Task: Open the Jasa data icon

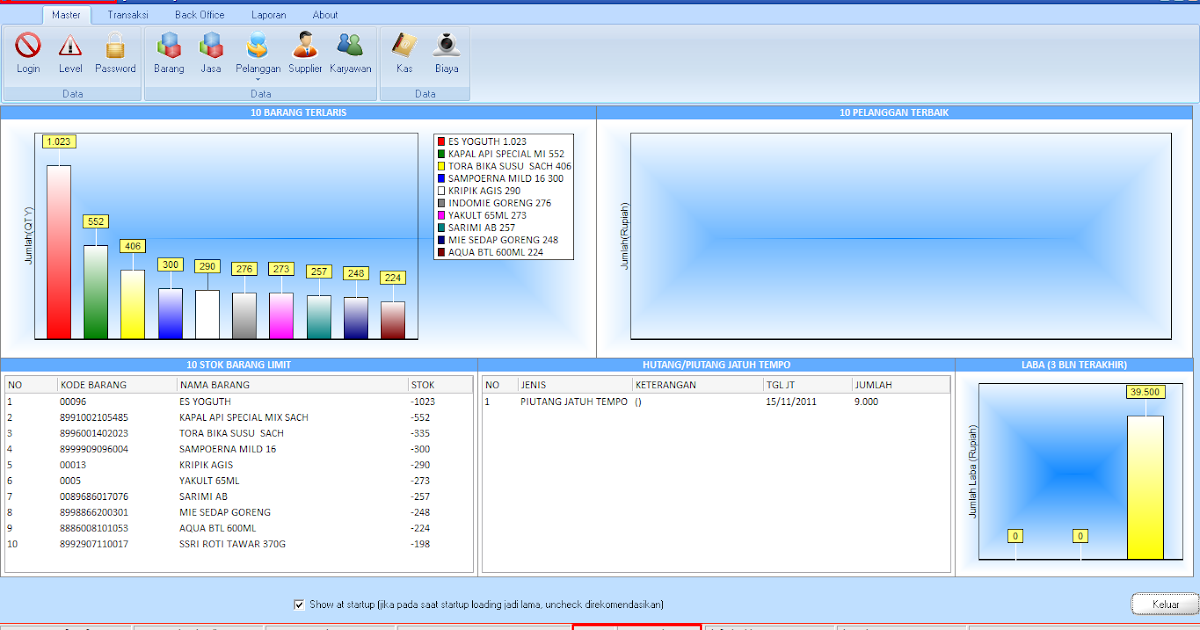Action: point(211,53)
